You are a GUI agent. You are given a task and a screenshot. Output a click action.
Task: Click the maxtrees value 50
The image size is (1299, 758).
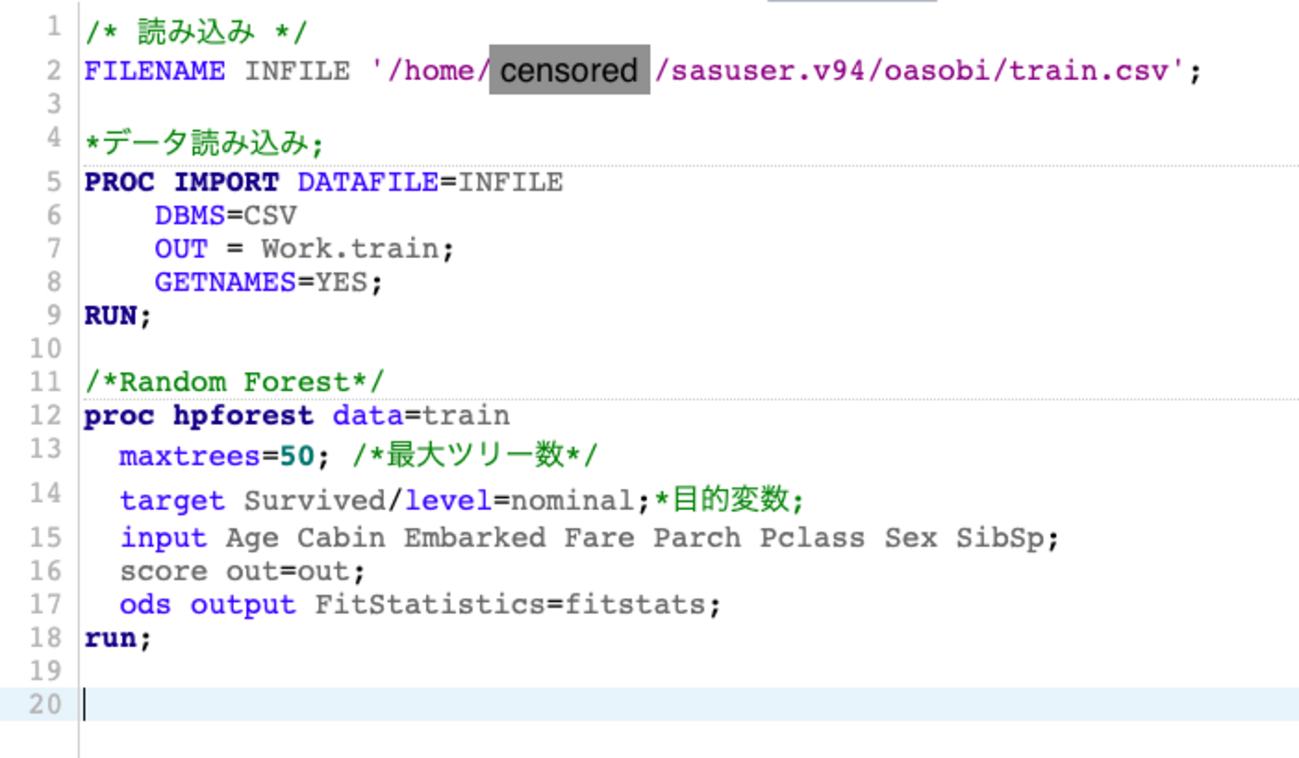296,457
